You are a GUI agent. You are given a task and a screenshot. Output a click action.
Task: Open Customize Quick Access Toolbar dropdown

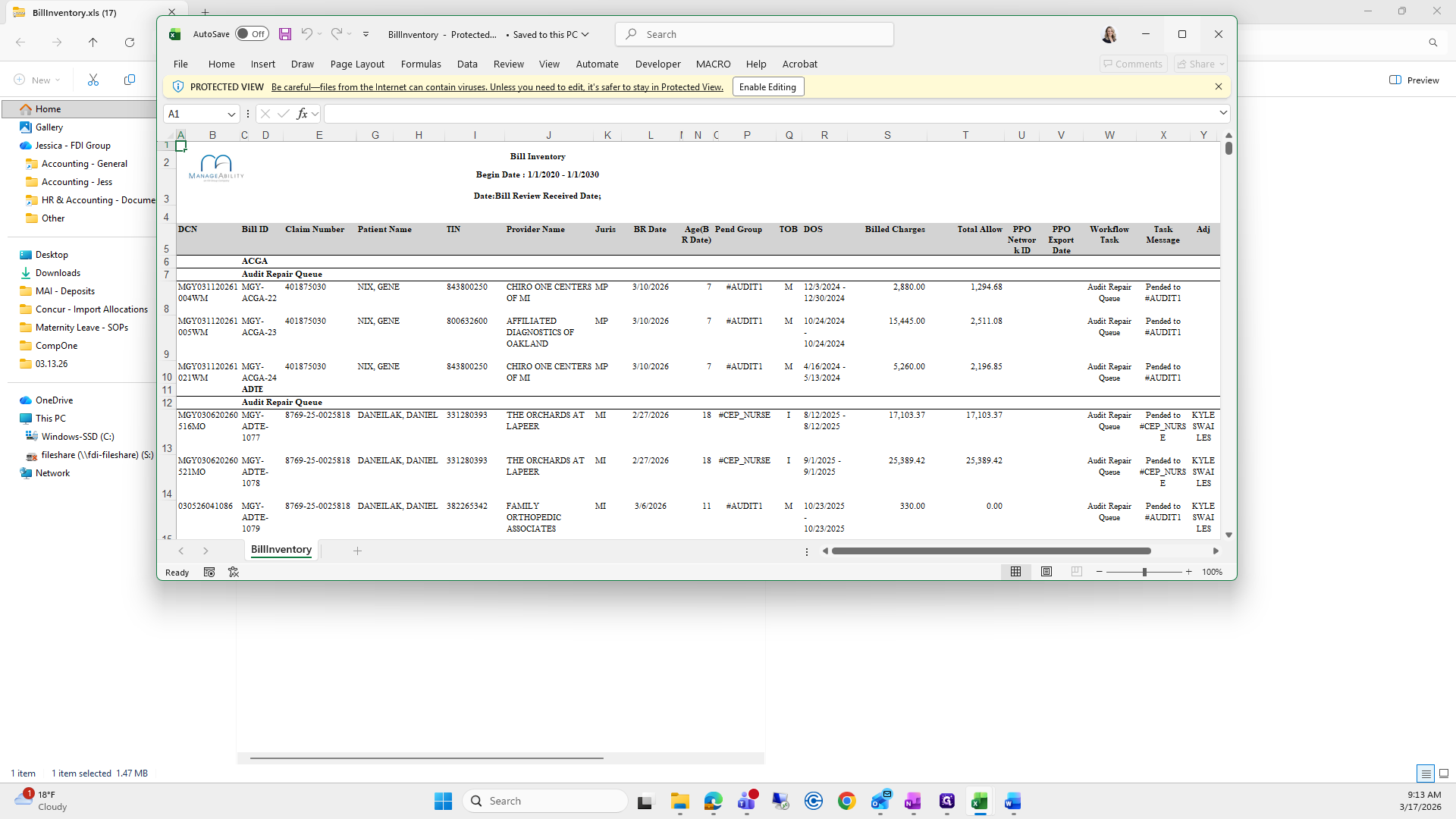(366, 34)
